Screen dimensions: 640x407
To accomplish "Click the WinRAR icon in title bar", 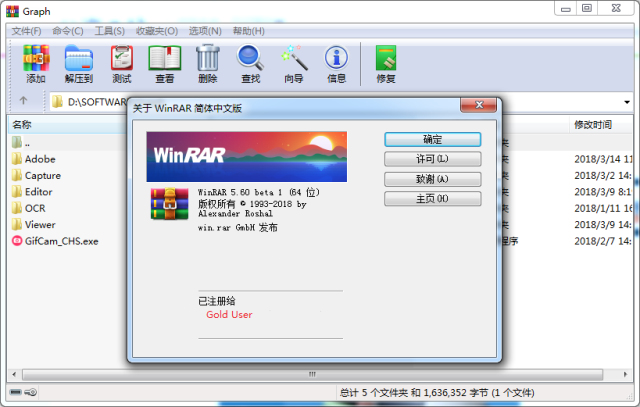I will [x=12, y=11].
